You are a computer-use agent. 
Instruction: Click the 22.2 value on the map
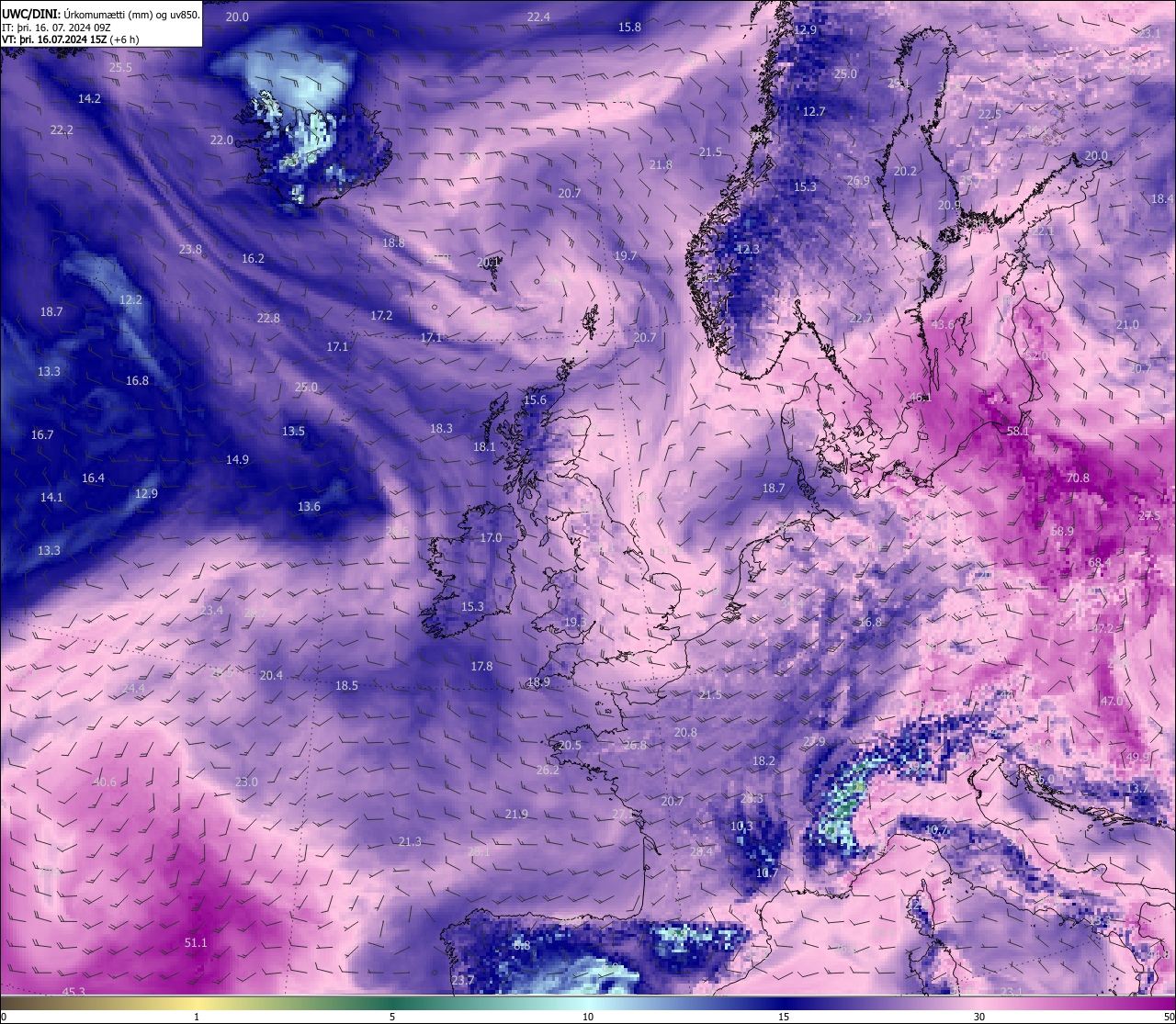coord(62,129)
